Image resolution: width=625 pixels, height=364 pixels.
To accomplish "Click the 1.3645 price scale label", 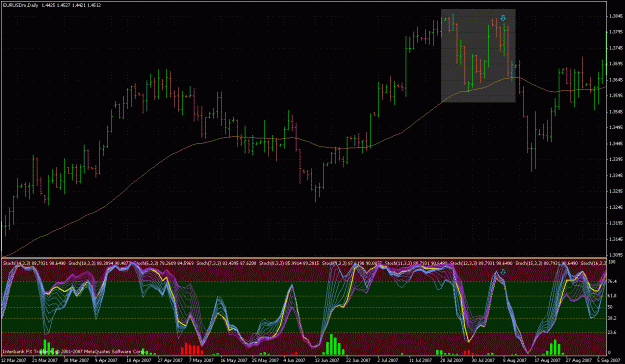I will 615,80.
